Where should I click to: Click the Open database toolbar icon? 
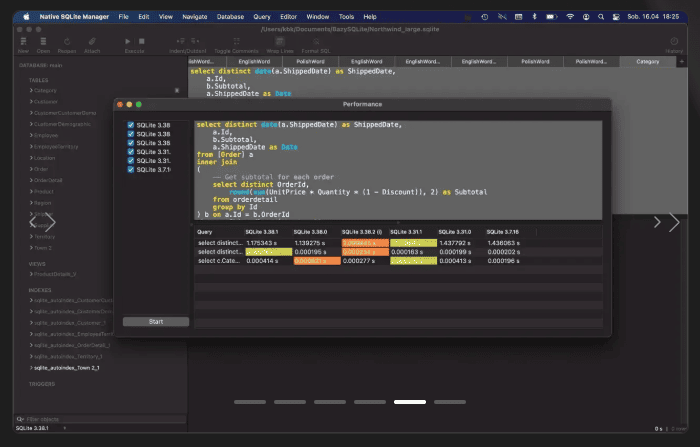[x=43, y=42]
